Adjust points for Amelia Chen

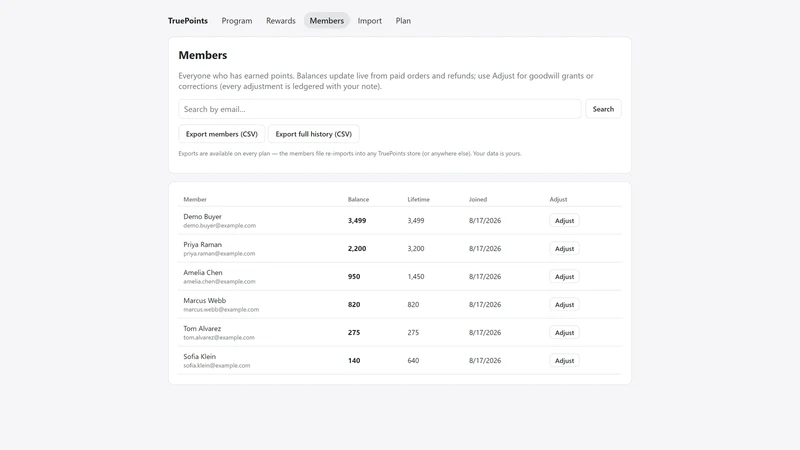(x=564, y=277)
